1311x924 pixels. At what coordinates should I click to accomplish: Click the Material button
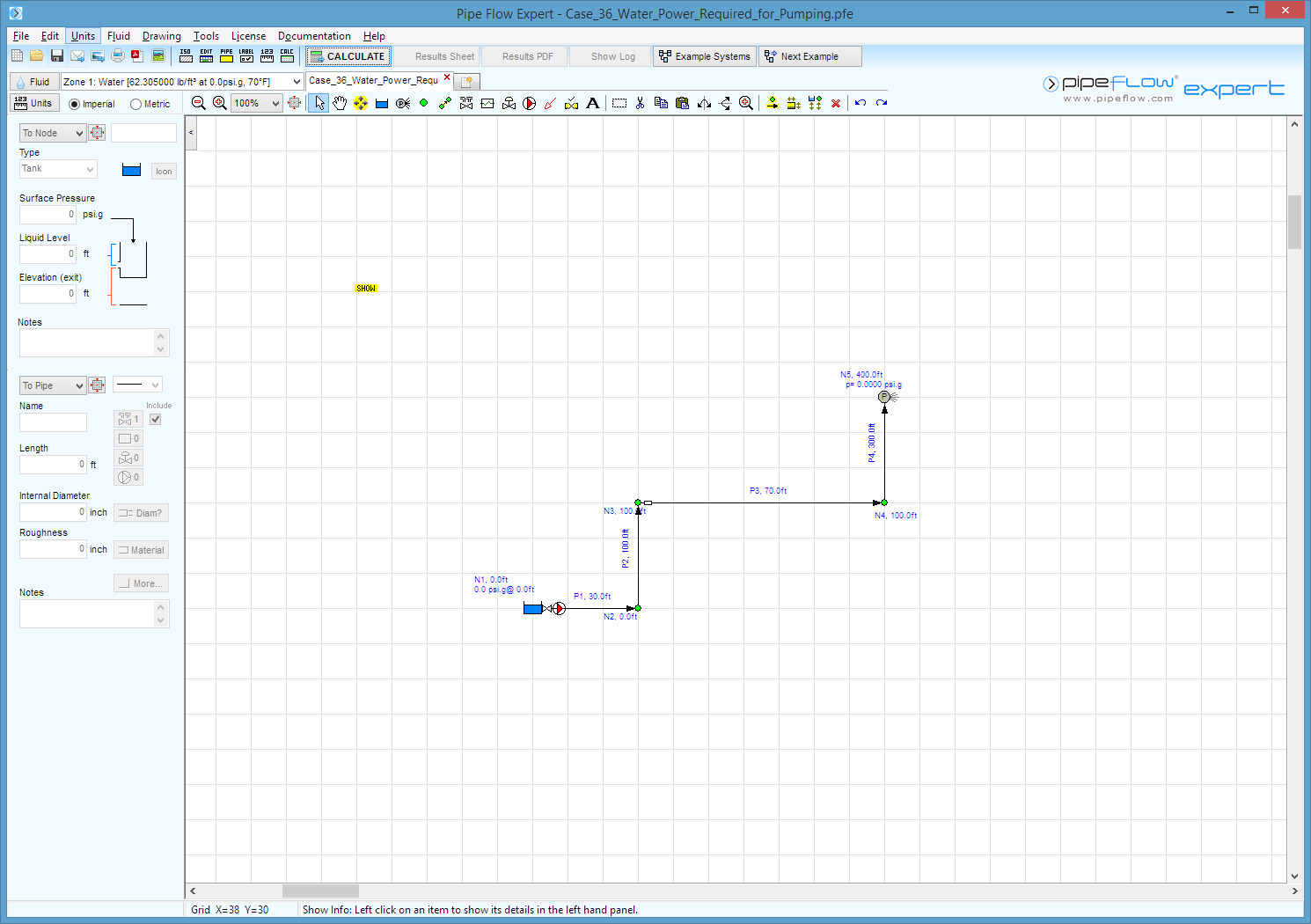(x=141, y=550)
